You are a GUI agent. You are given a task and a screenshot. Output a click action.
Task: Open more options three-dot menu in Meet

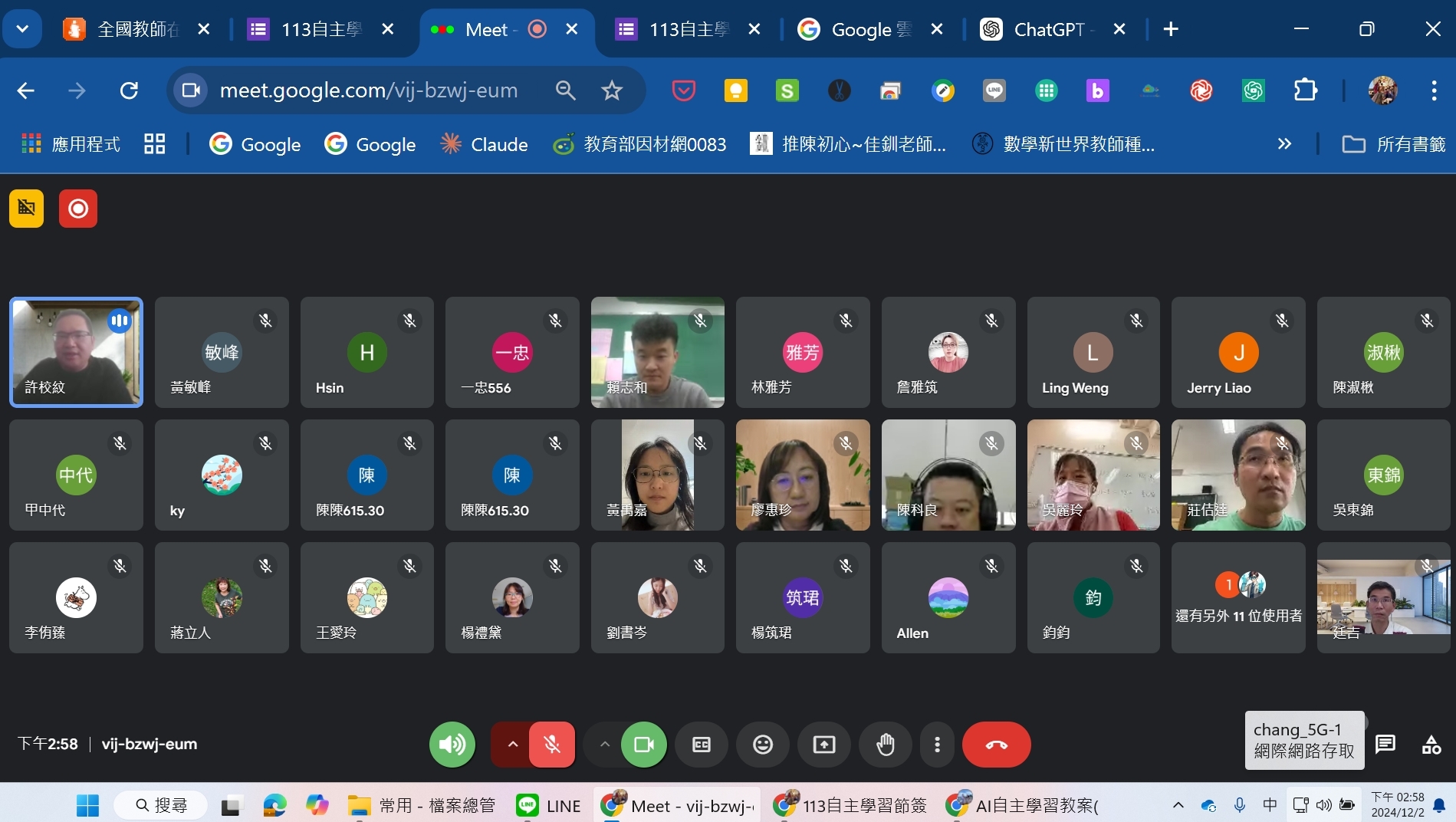pyautogui.click(x=937, y=744)
